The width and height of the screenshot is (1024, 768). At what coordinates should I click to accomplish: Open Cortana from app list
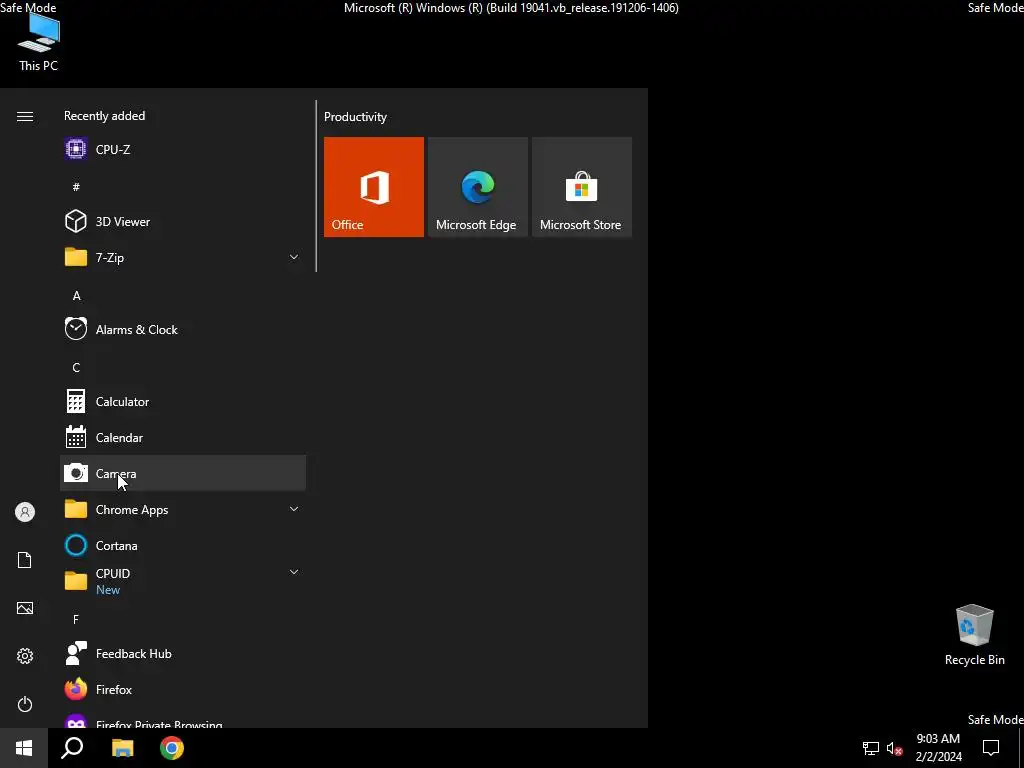coord(183,545)
